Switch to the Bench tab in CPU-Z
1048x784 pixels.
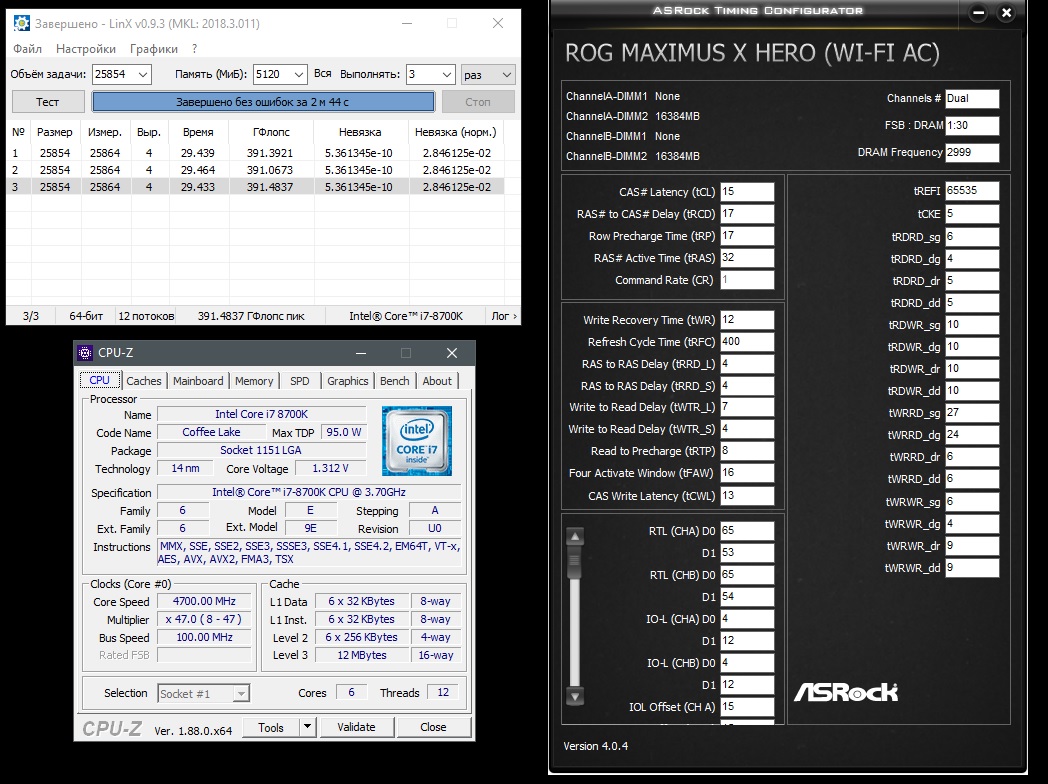[x=394, y=381]
